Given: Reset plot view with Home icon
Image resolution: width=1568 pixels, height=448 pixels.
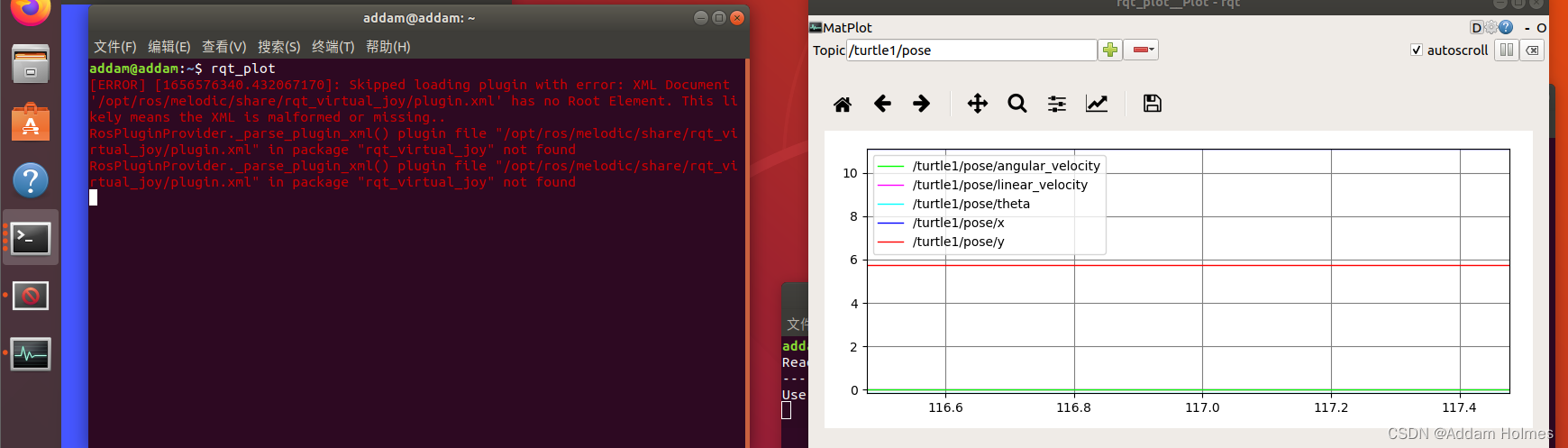Looking at the screenshot, I should pyautogui.click(x=843, y=105).
